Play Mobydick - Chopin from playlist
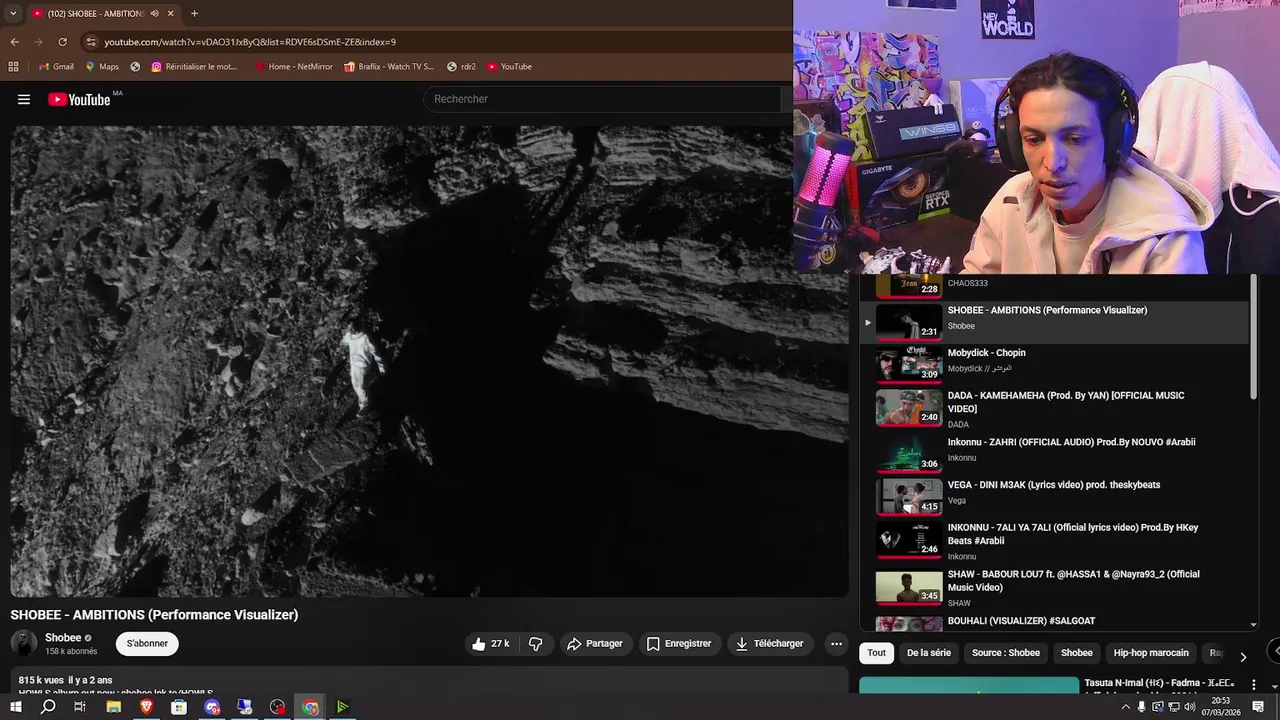This screenshot has width=1280, height=720. pos(1054,365)
